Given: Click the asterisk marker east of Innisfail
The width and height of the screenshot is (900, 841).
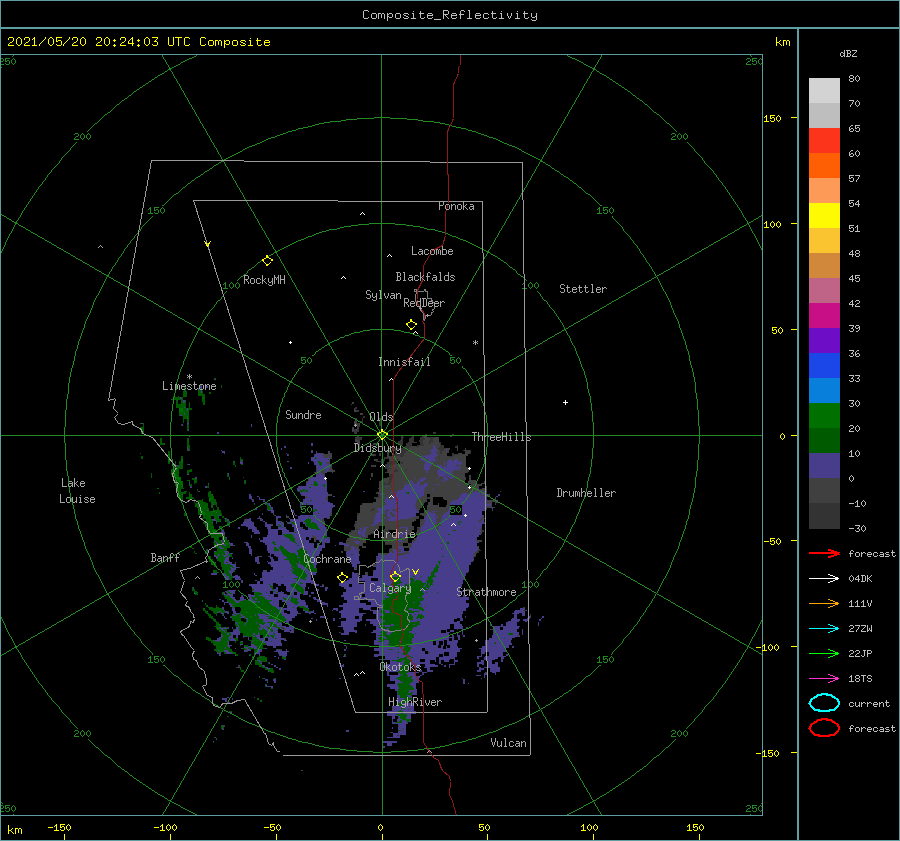Looking at the screenshot, I should click(475, 343).
